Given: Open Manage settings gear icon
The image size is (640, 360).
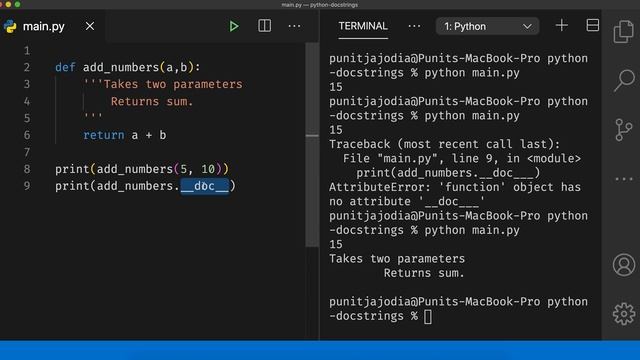Looking at the screenshot, I should click(x=624, y=313).
